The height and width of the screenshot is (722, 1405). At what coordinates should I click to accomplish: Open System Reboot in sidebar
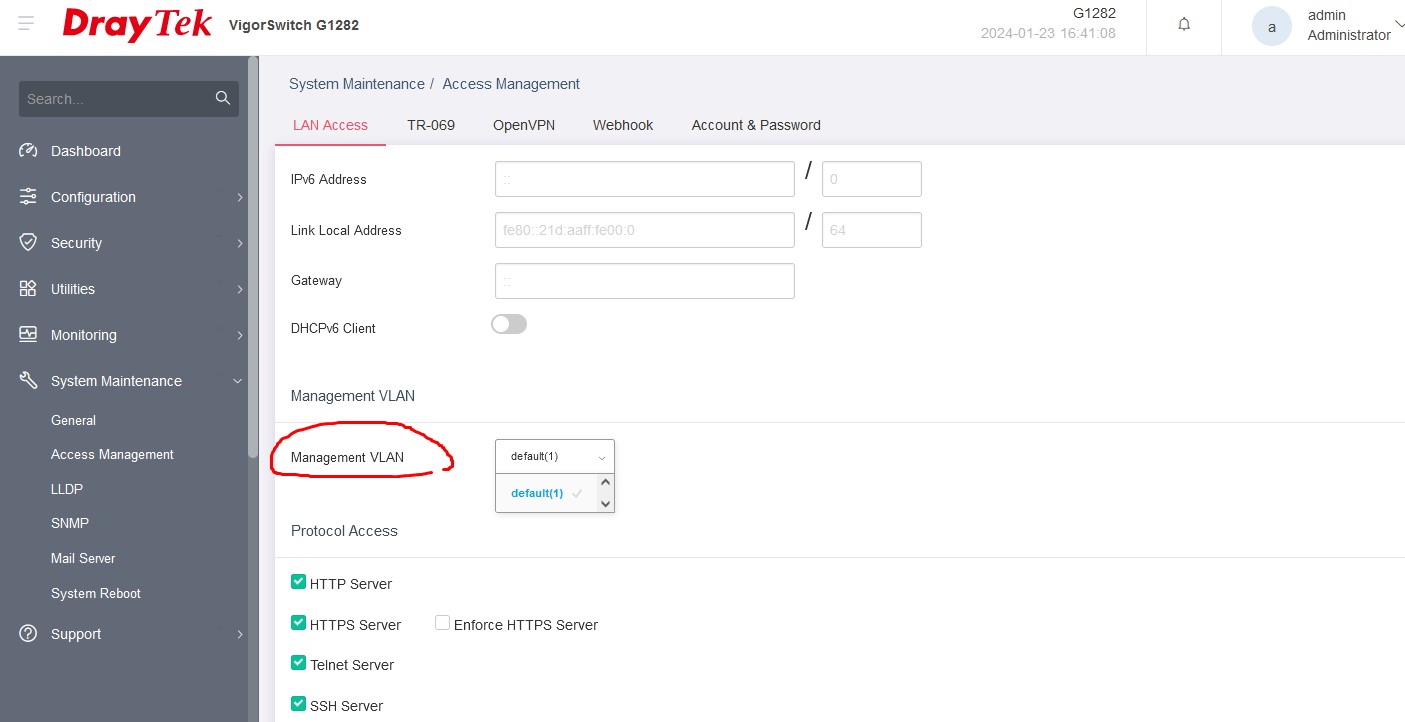coord(96,593)
